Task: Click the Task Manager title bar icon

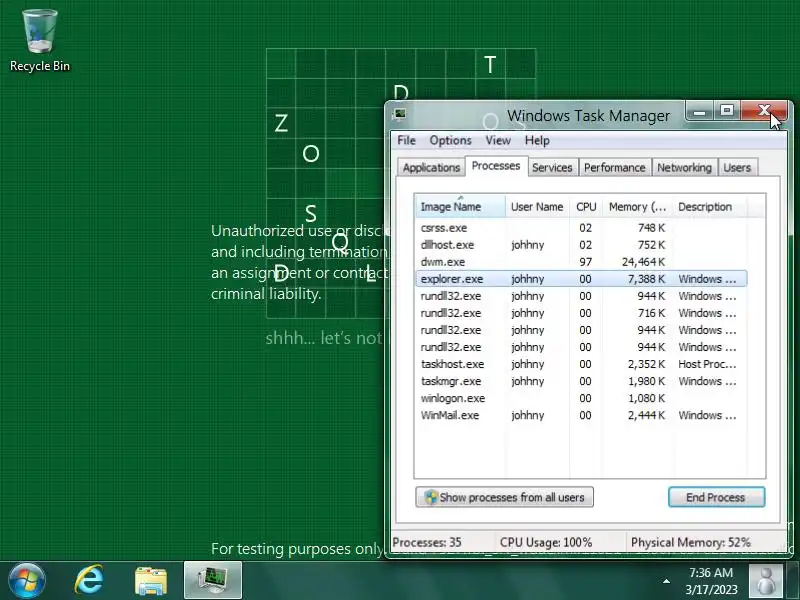Action: coord(399,114)
